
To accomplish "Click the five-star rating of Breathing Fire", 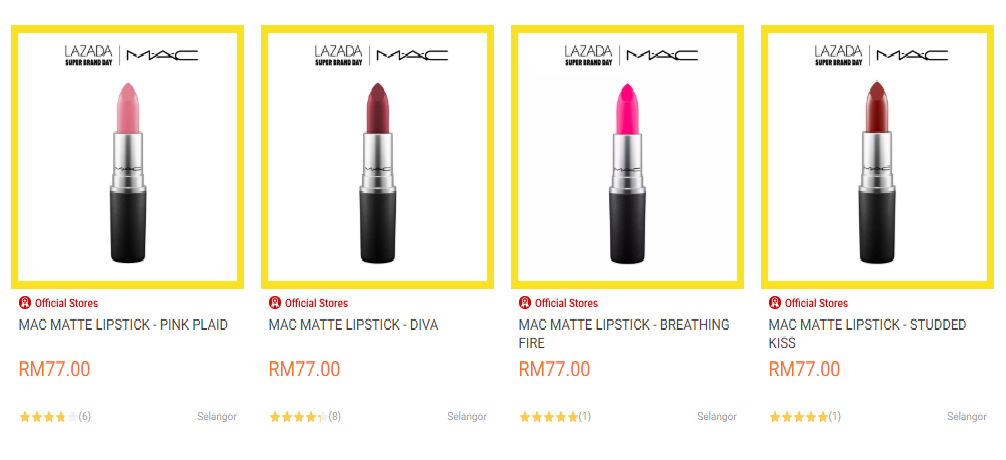I will click(x=549, y=417).
